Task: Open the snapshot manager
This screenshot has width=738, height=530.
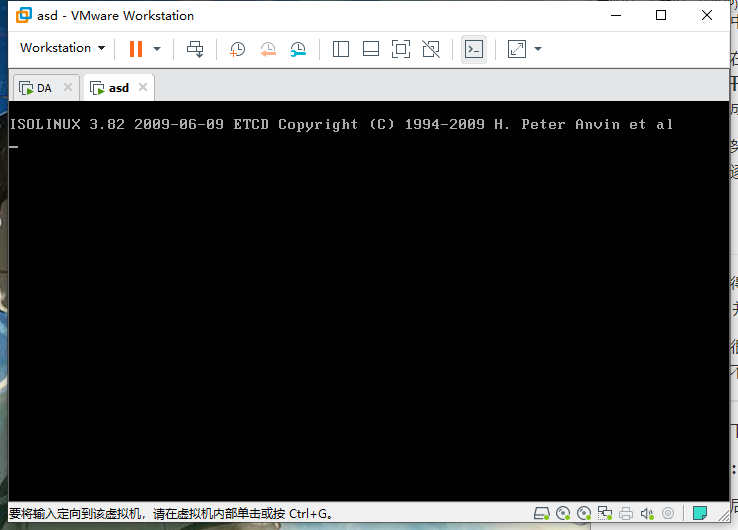Action: (x=298, y=49)
